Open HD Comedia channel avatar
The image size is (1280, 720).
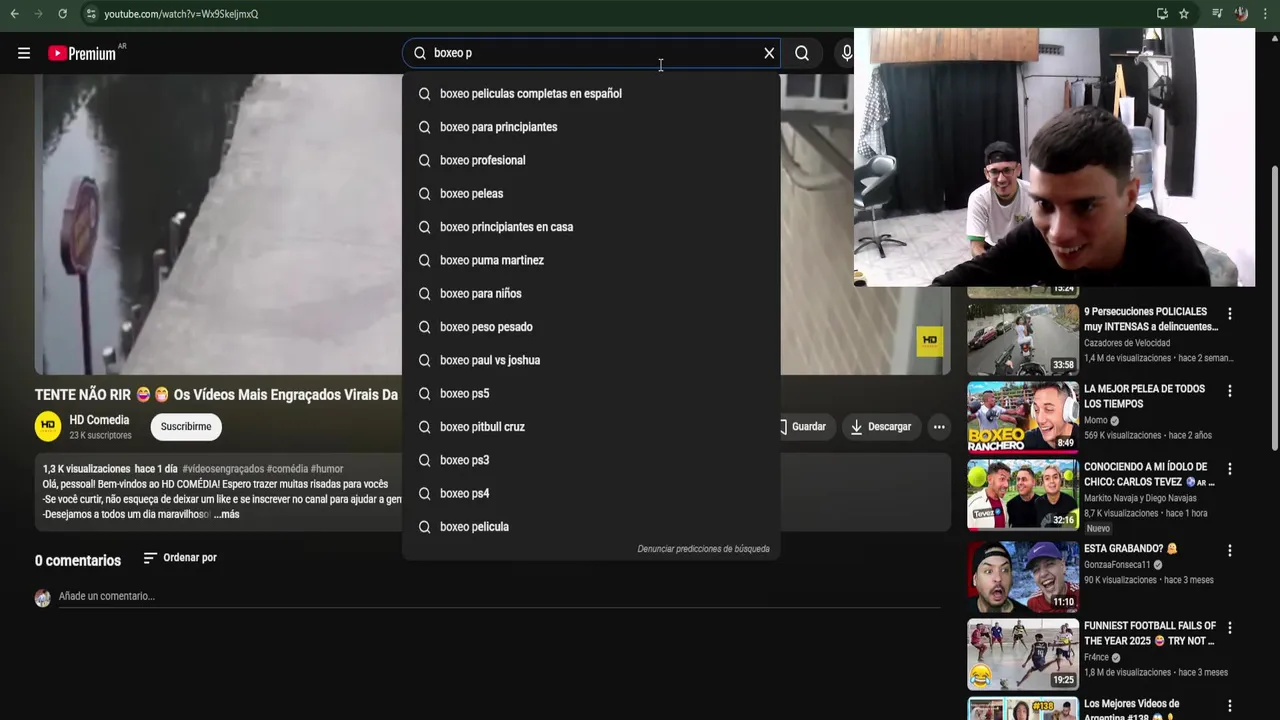click(x=48, y=427)
